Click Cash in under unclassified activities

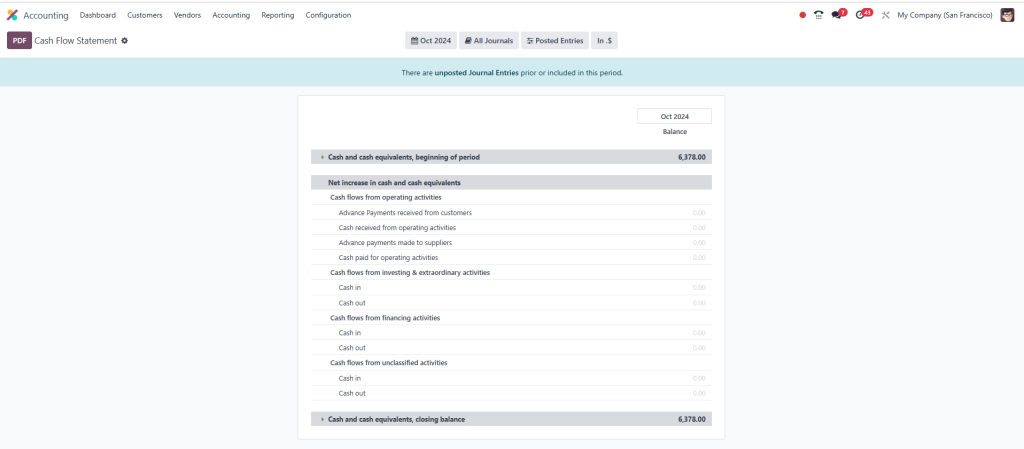coord(349,379)
